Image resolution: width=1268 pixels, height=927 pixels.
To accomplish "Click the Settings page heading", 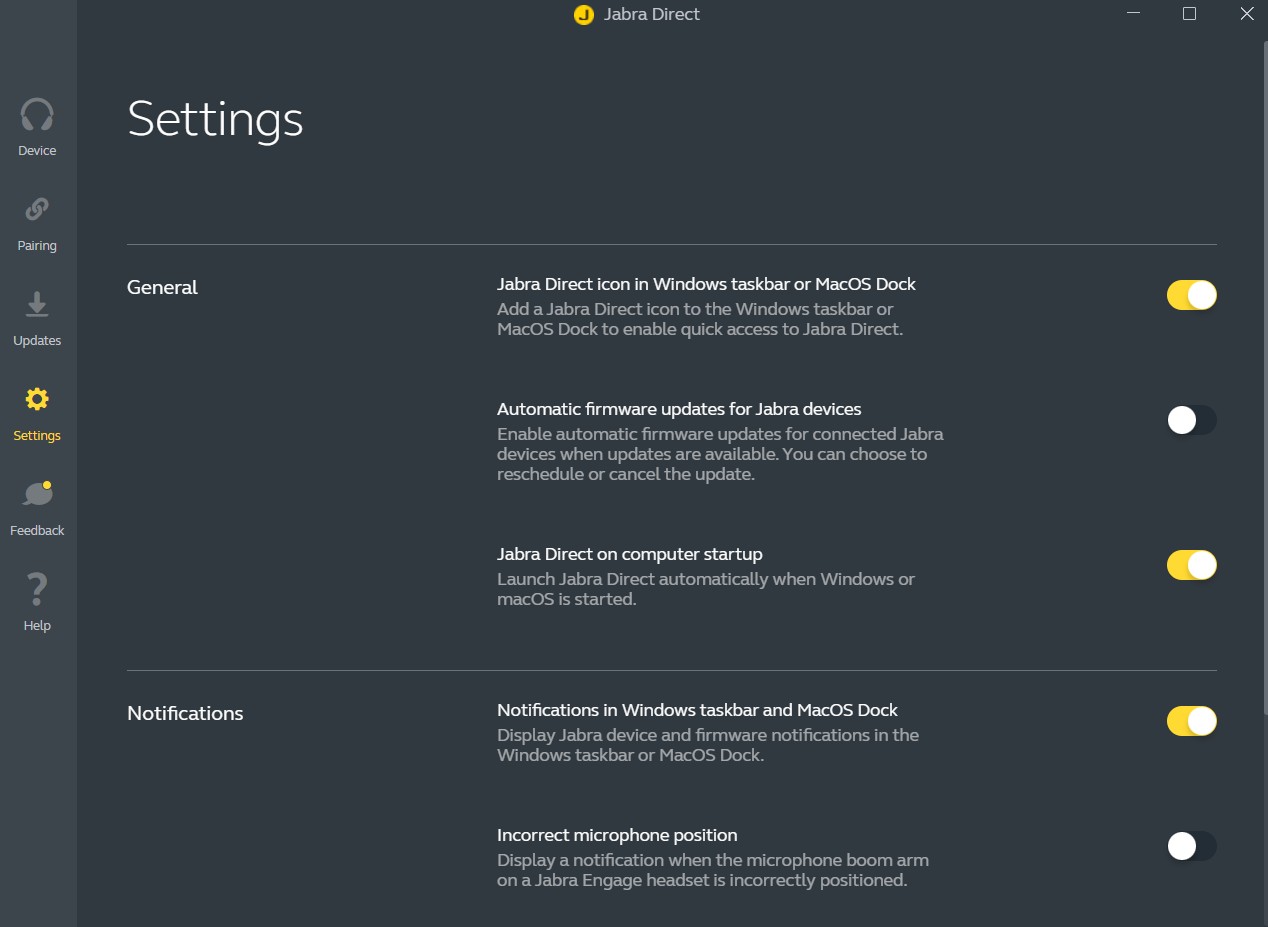I will pyautogui.click(x=215, y=119).
